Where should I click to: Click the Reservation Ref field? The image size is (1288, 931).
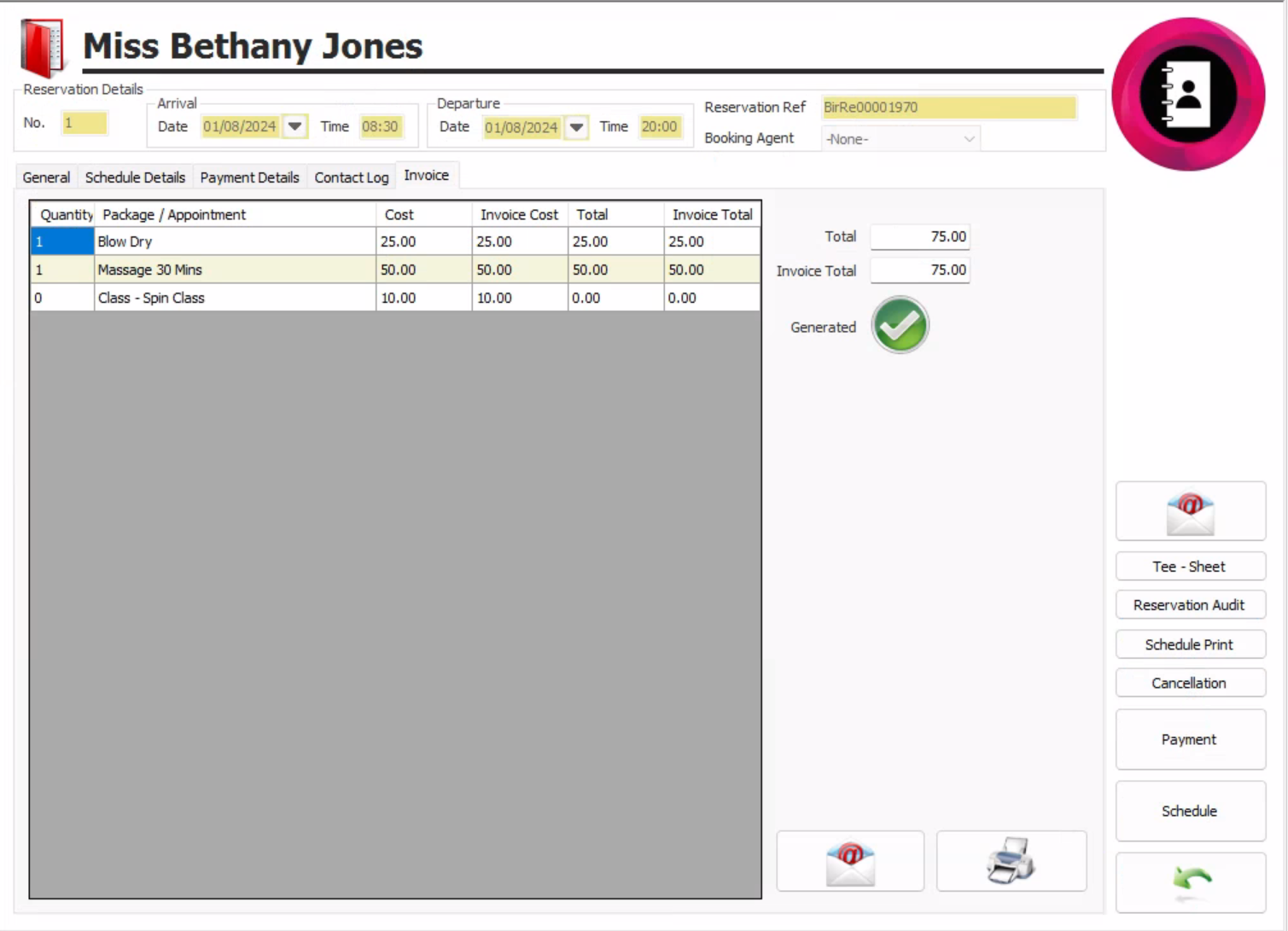point(947,108)
